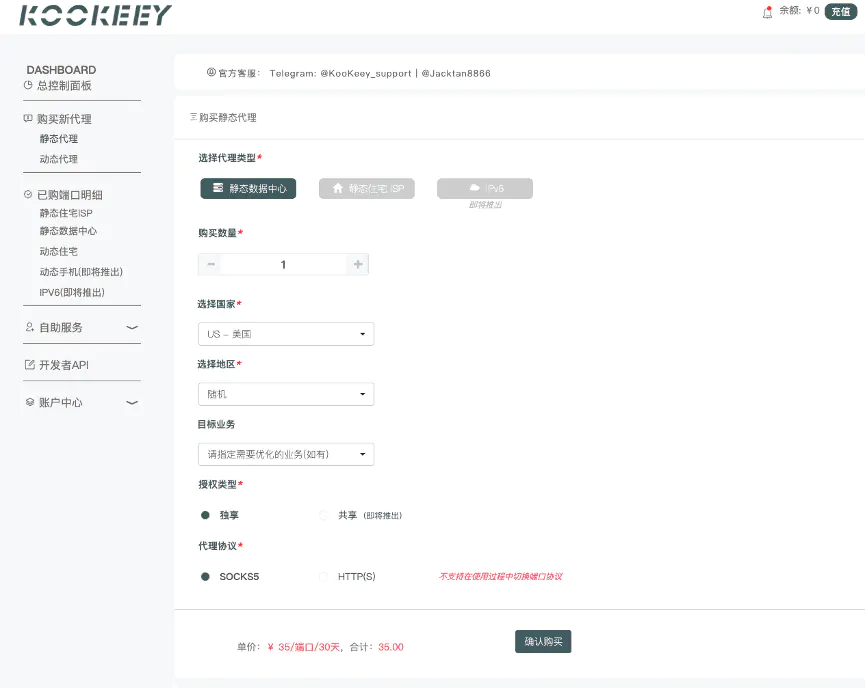Click the notification bell icon

[767, 12]
